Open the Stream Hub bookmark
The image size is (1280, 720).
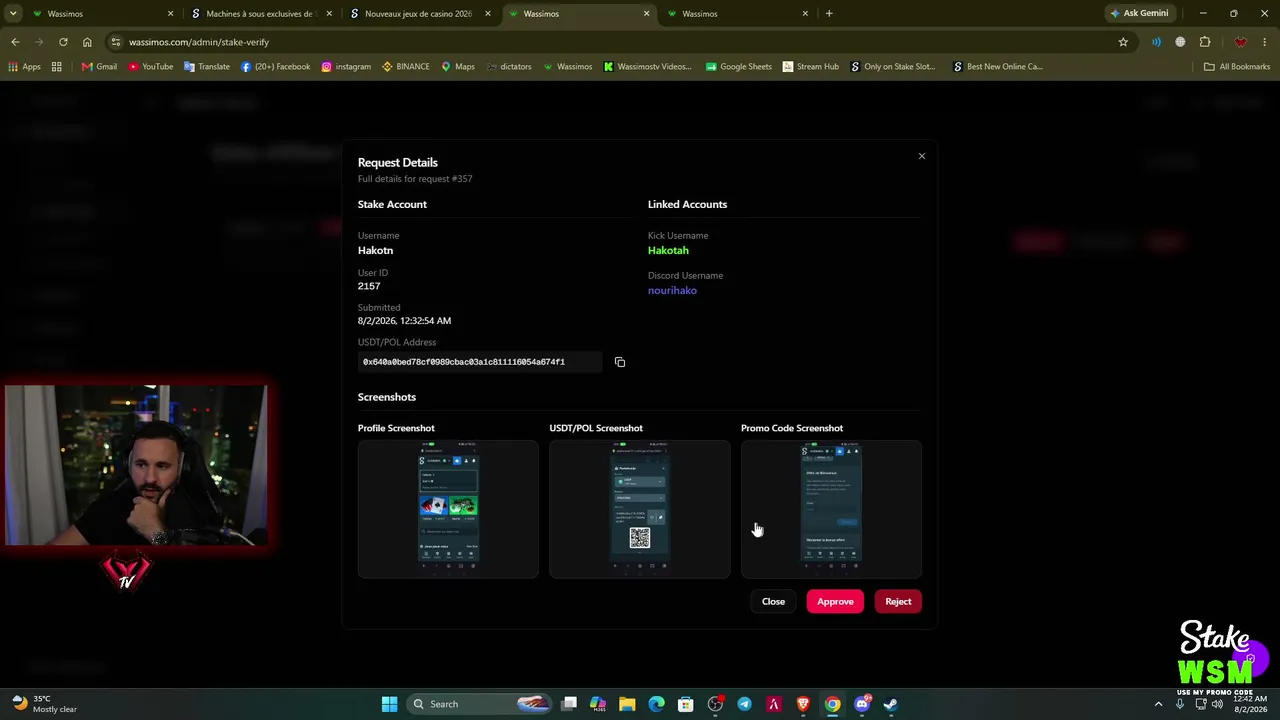(x=810, y=67)
